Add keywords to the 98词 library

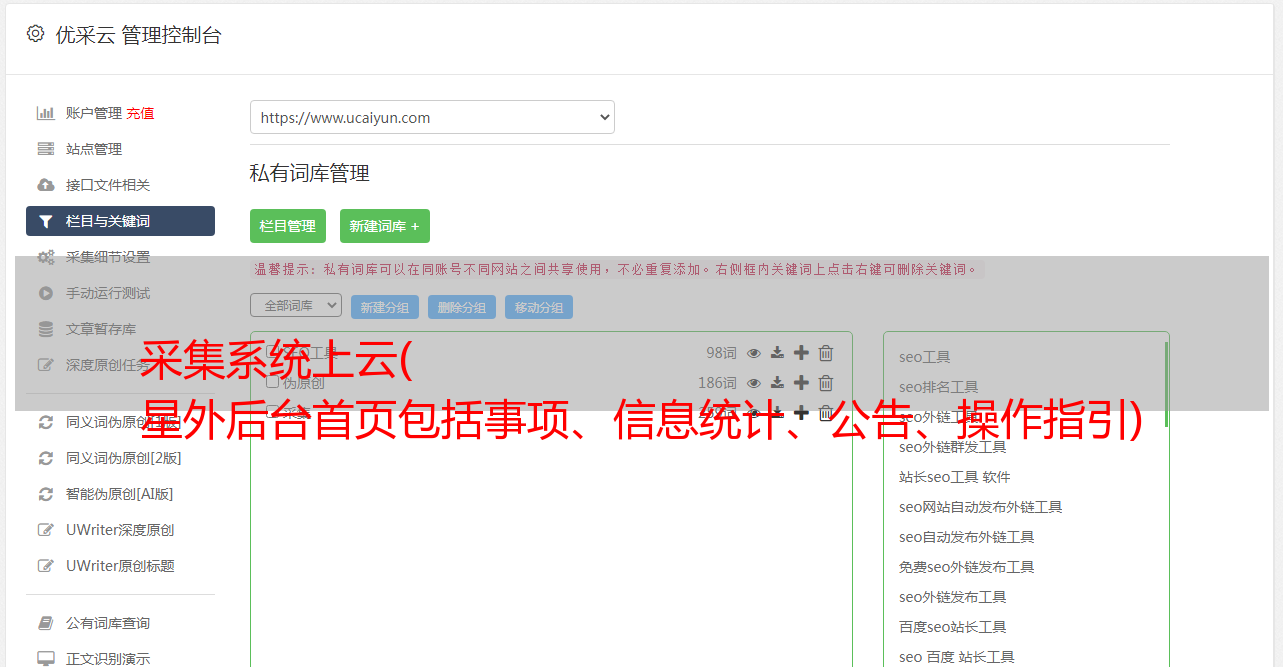[x=801, y=353]
